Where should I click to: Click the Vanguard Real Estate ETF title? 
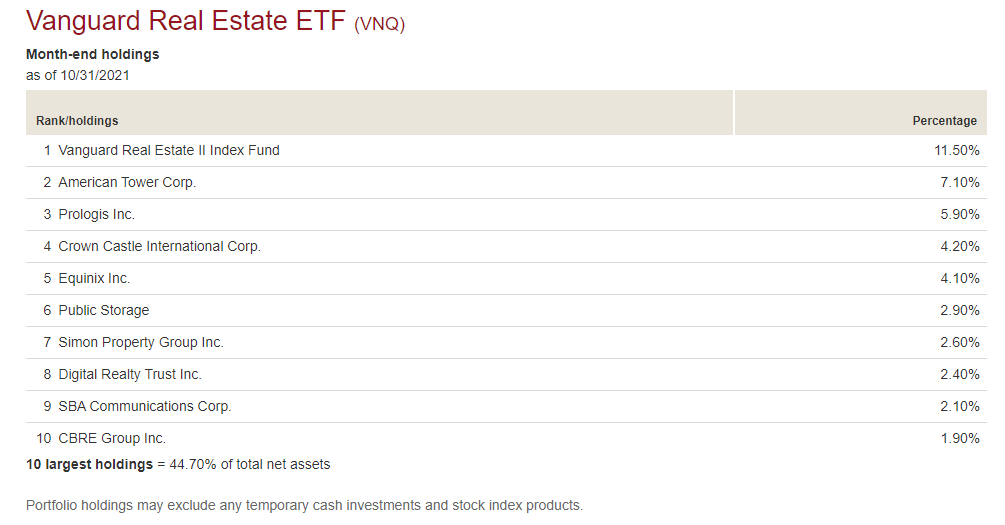pos(186,21)
